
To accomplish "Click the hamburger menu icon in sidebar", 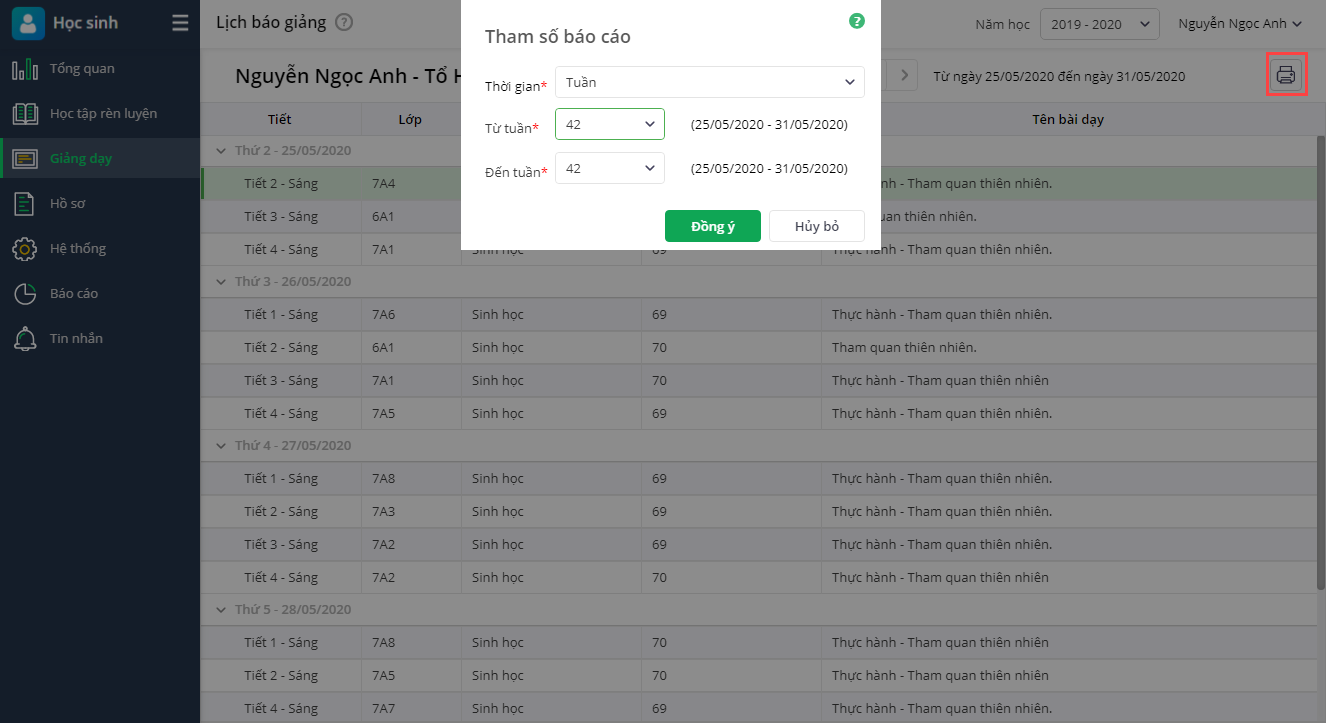I will point(180,23).
